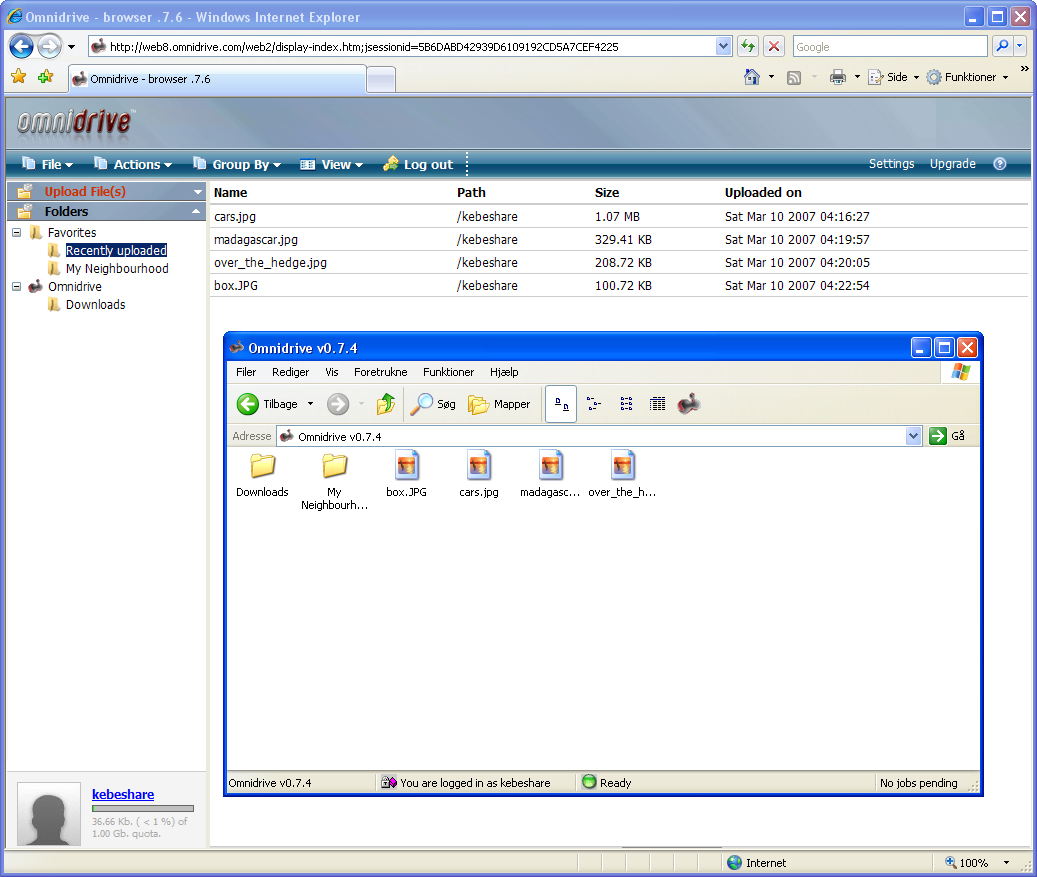Click the Google search input field
The height and width of the screenshot is (877, 1037).
pos(888,47)
